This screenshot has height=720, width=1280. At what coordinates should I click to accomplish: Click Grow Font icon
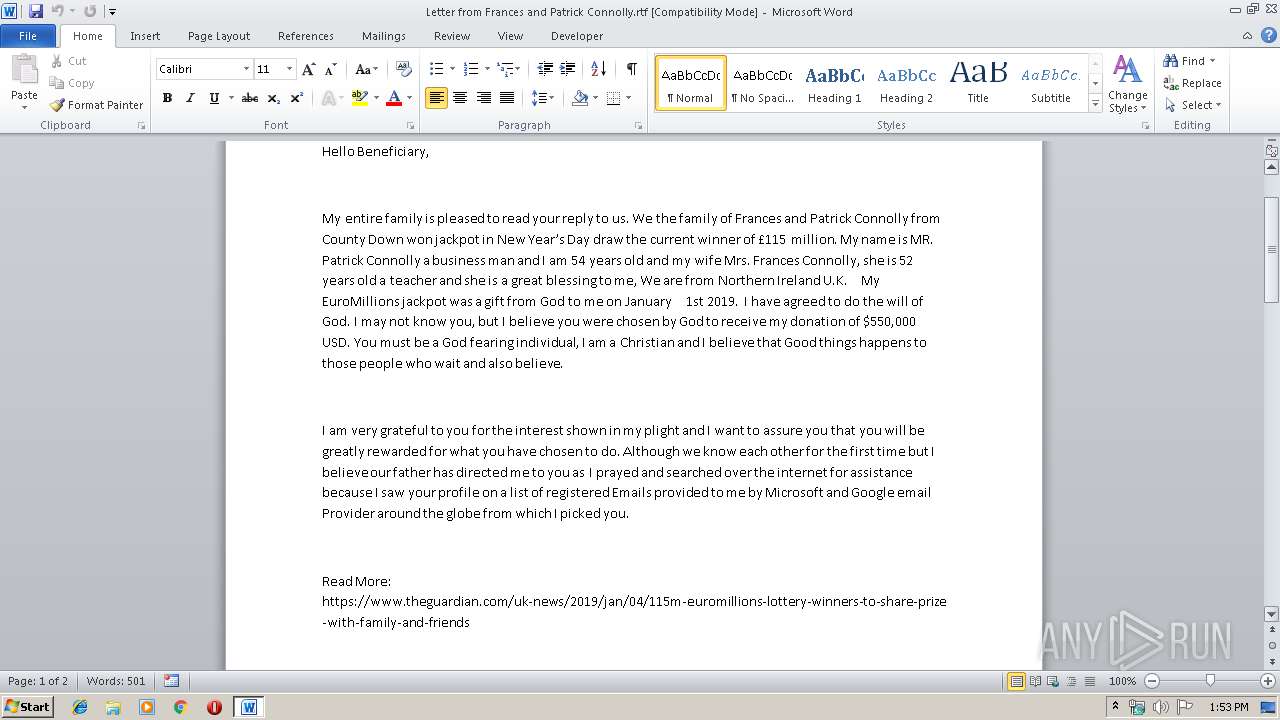pyautogui.click(x=308, y=69)
